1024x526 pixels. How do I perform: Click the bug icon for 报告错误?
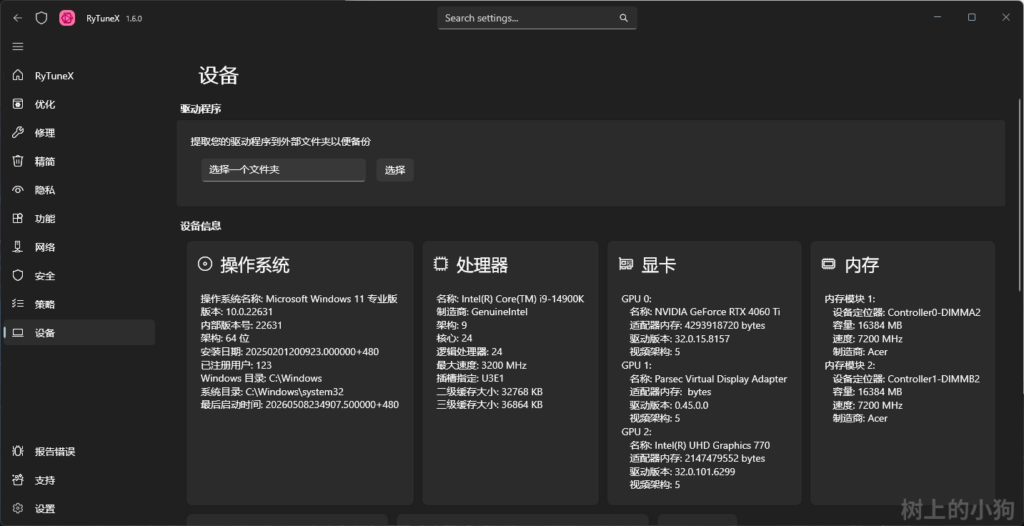pyautogui.click(x=18, y=452)
